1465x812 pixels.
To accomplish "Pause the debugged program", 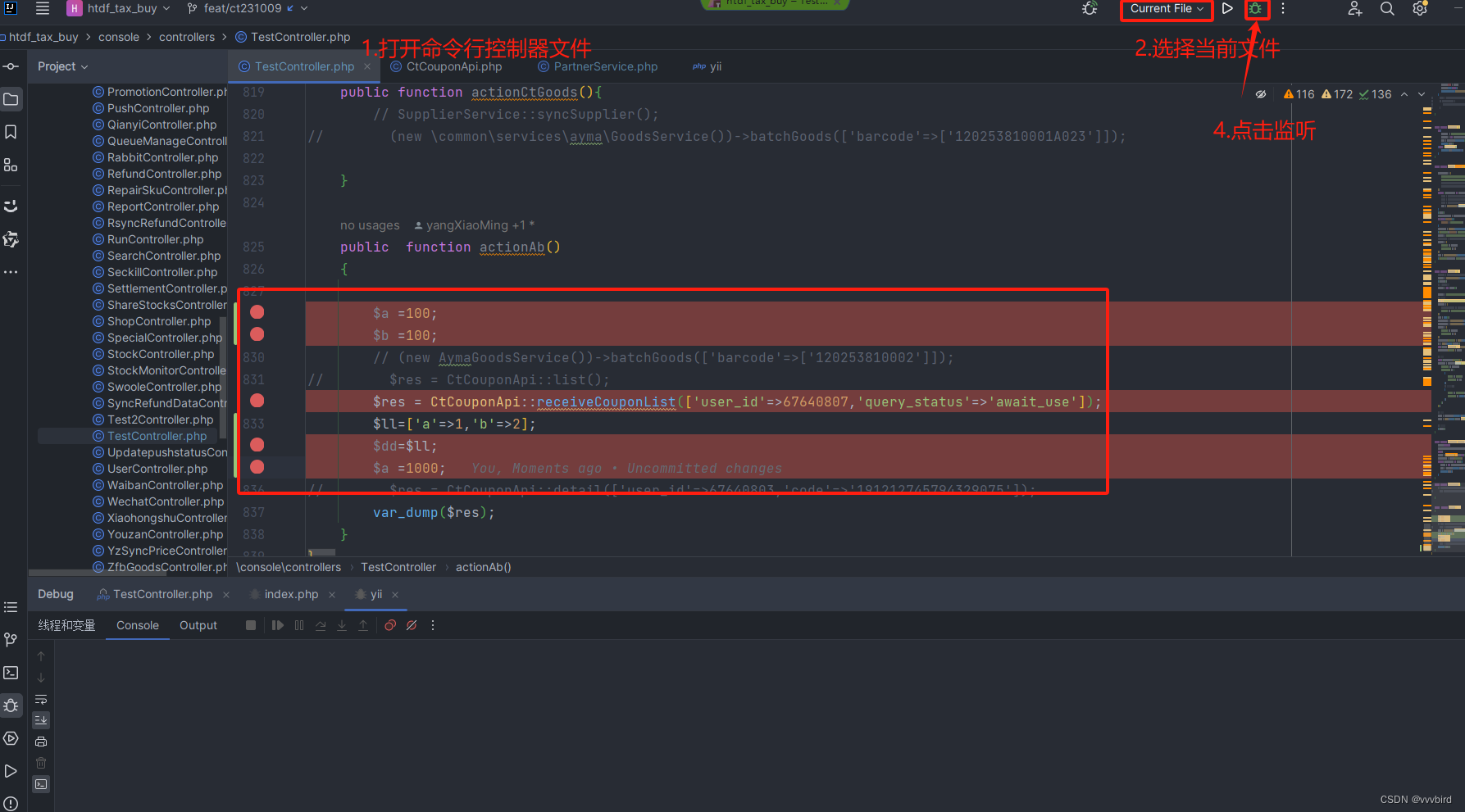I will click(299, 625).
